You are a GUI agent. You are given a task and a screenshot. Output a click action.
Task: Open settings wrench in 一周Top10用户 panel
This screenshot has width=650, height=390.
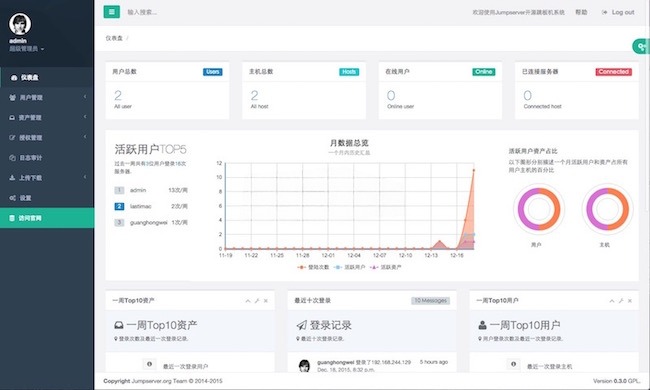pos(621,301)
